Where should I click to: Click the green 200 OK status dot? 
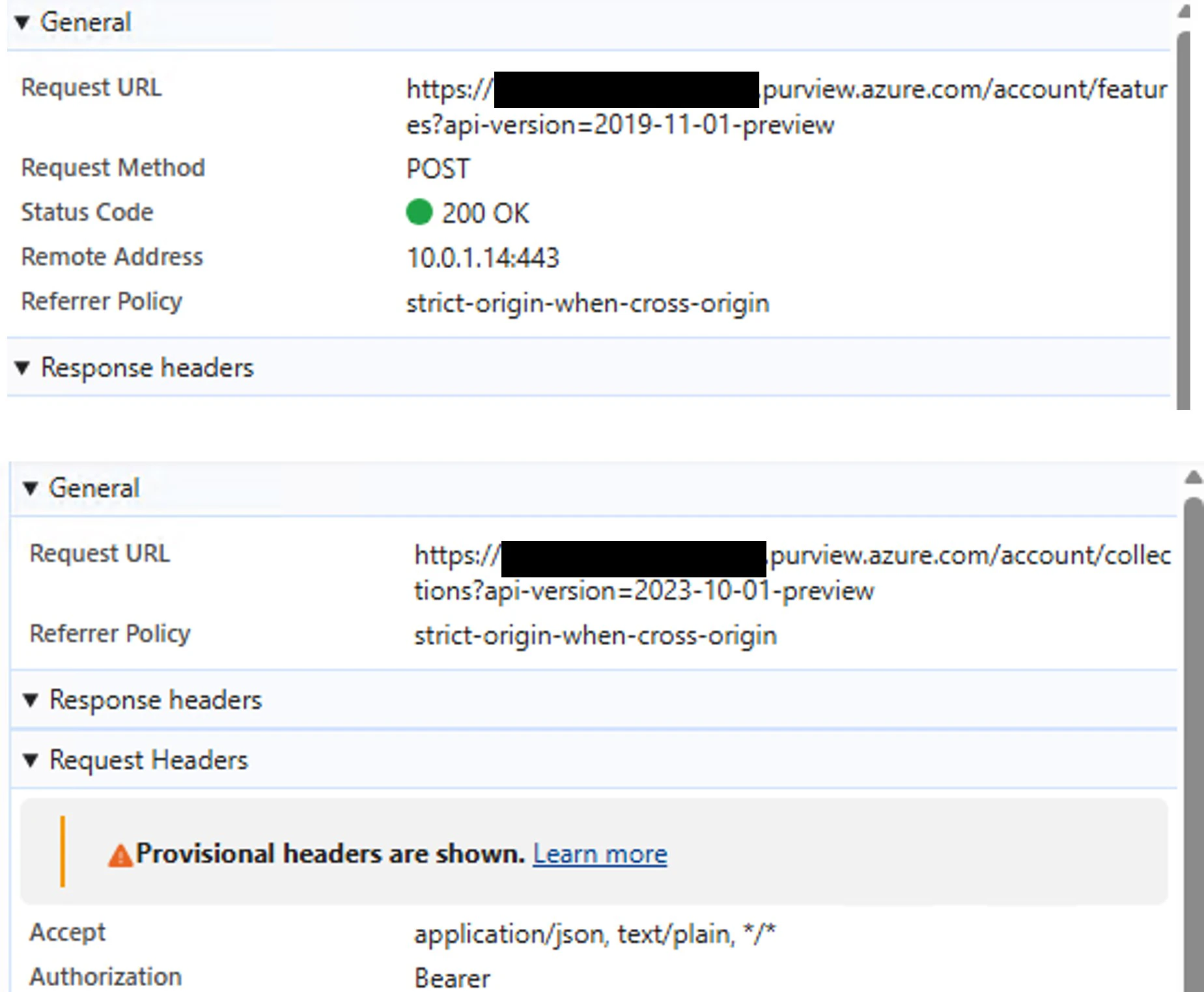[x=419, y=212]
